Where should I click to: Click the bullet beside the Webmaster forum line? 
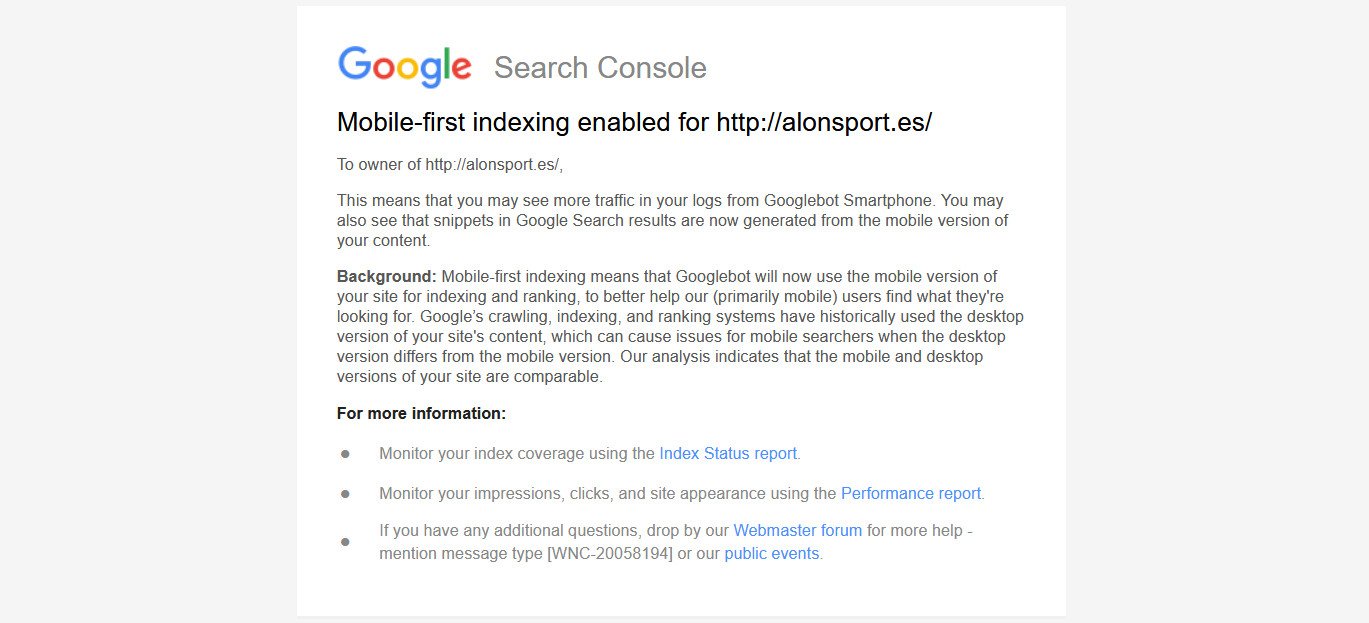pyautogui.click(x=345, y=542)
